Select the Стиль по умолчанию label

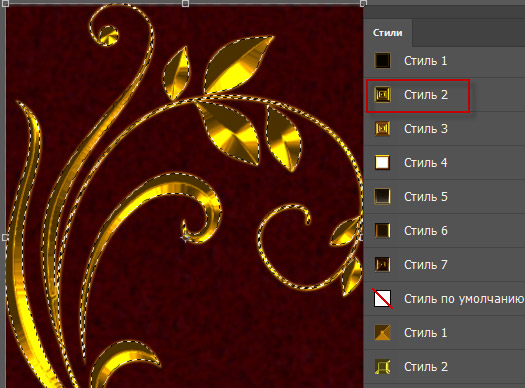click(x=464, y=299)
